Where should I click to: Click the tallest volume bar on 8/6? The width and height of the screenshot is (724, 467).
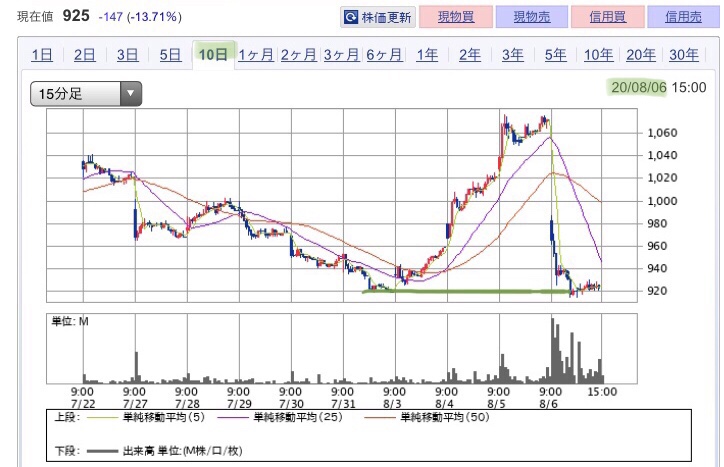553,351
